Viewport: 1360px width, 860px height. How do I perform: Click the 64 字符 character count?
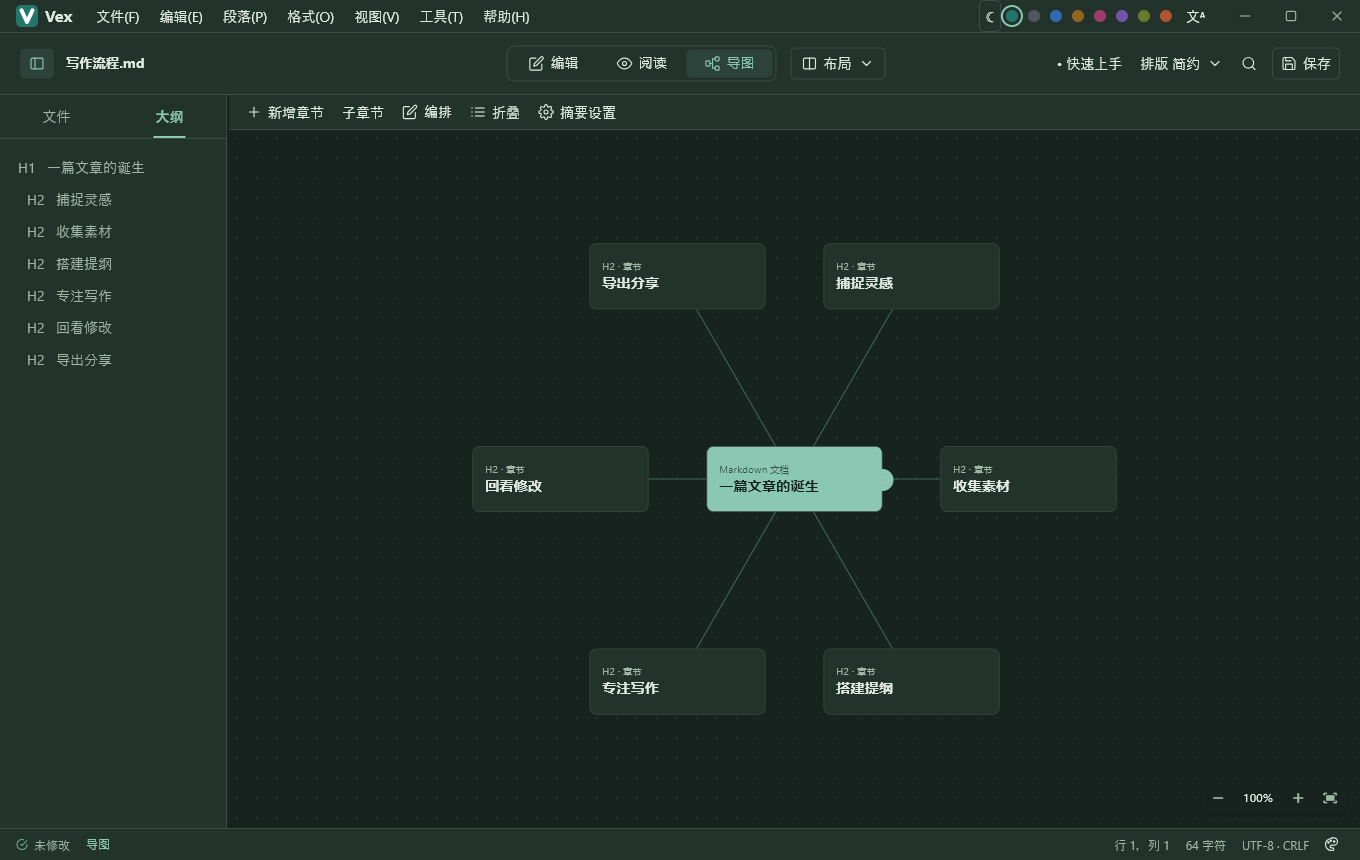pos(1205,845)
